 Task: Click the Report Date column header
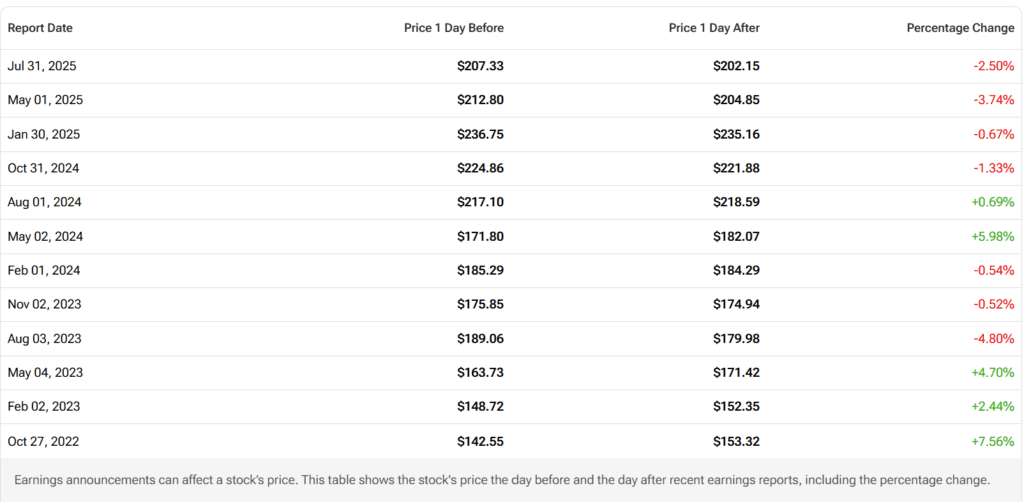(40, 28)
